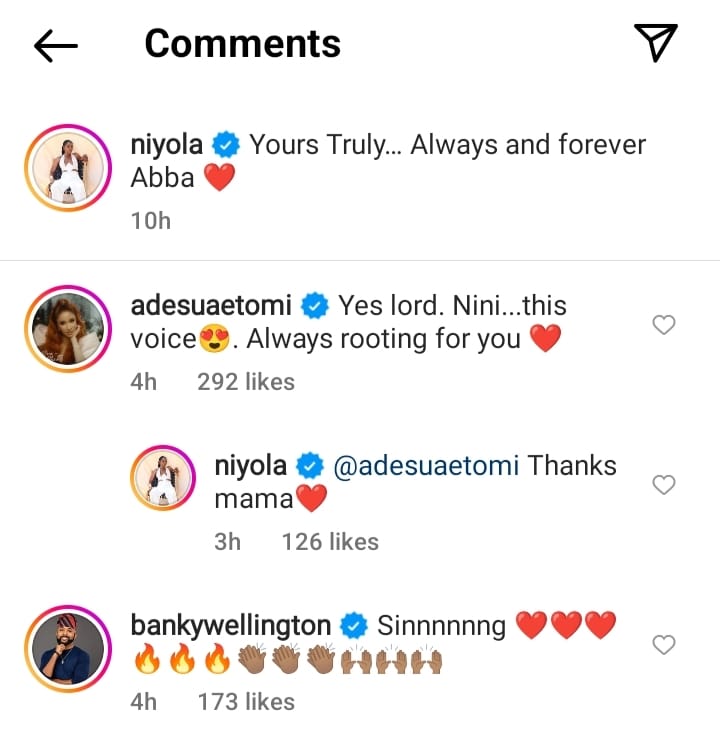Like adesuaetomi's comment with heart
This screenshot has height=751, width=720.
click(x=663, y=324)
